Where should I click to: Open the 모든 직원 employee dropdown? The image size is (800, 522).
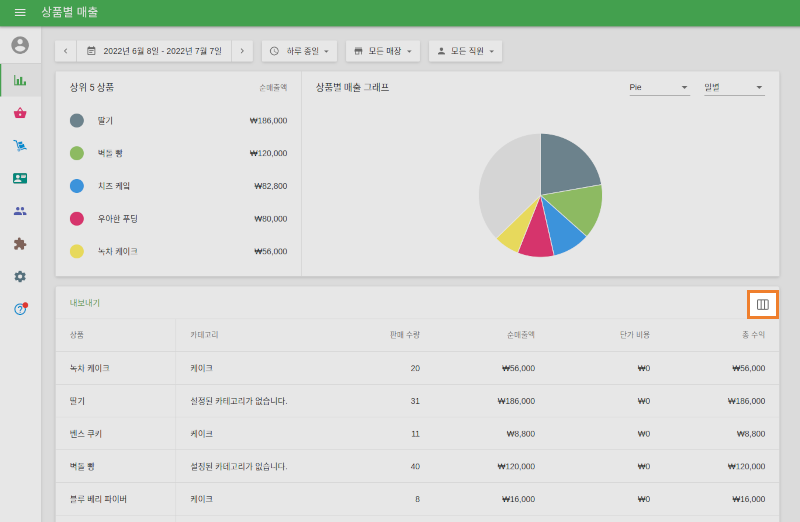[x=465, y=51]
